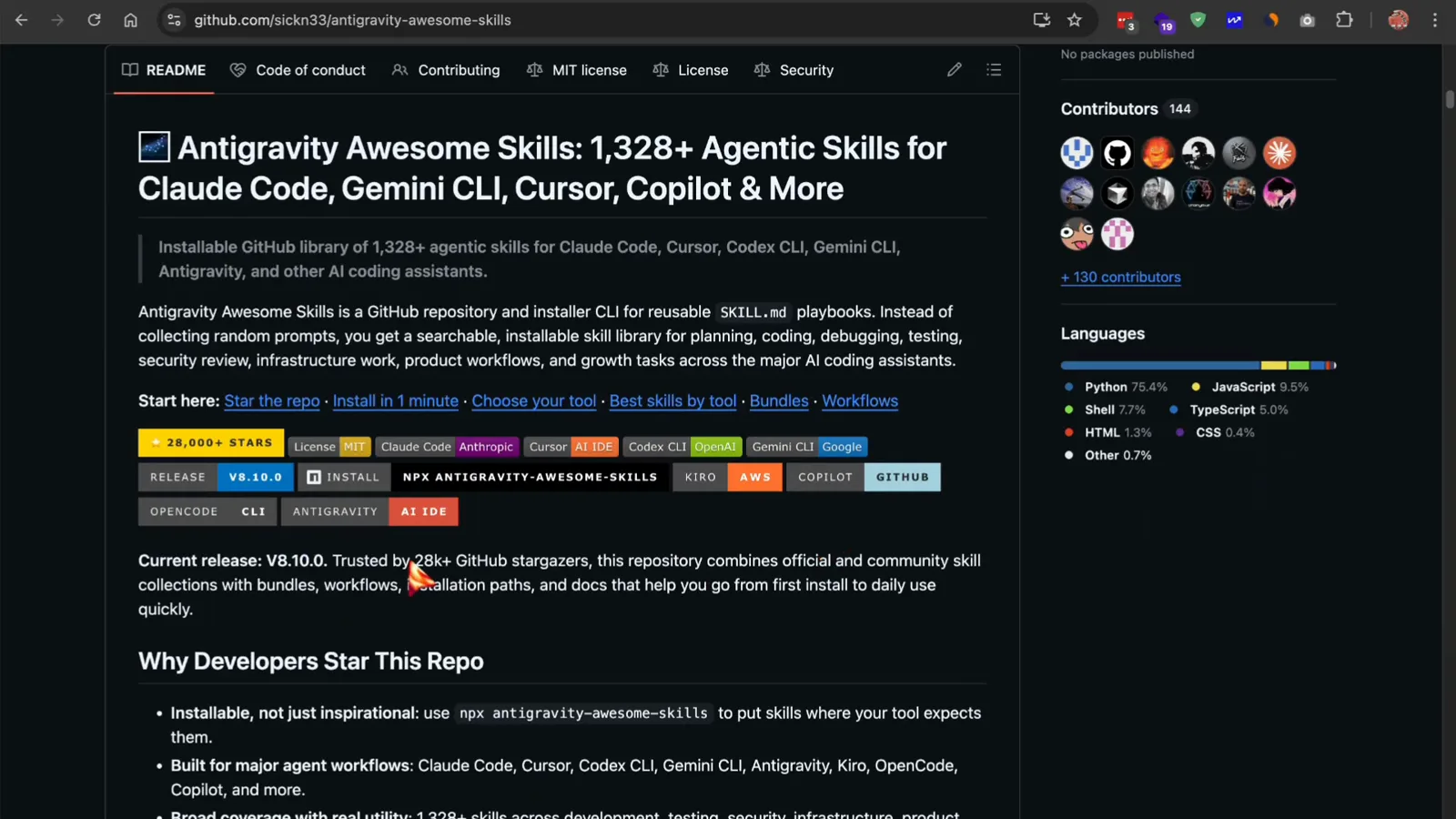This screenshot has height=819, width=1456.
Task: Open the green shield extension
Action: pyautogui.click(x=1198, y=20)
